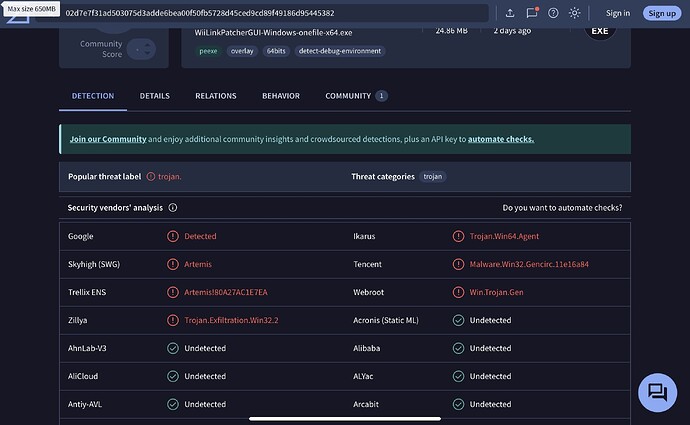Switch to the DETAILS tab
Screen dimensions: 690x425
coord(154,96)
